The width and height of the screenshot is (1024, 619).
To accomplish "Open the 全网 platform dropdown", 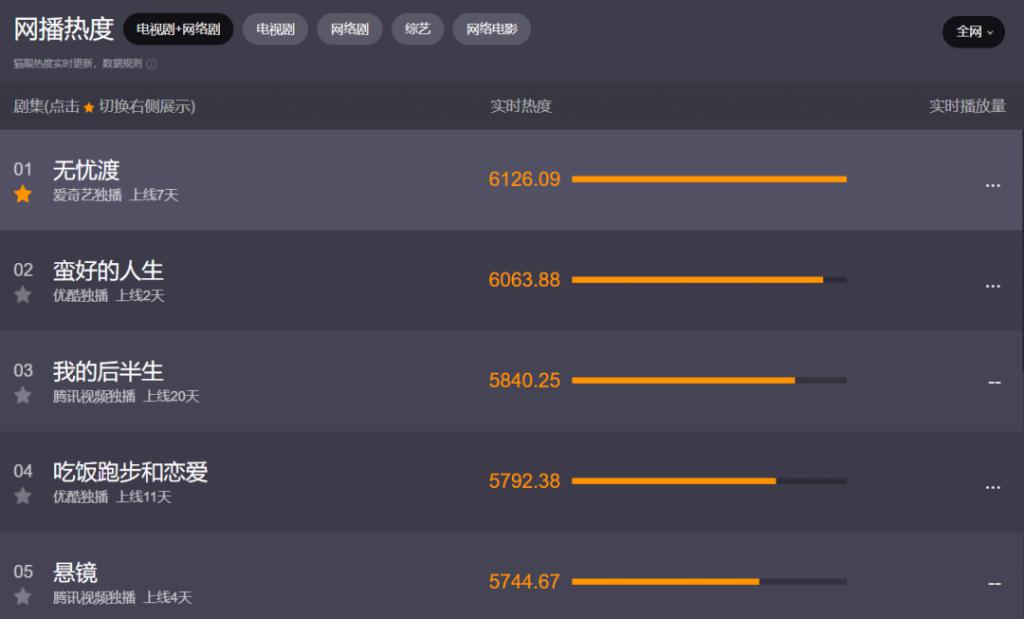I will pyautogui.click(x=973, y=31).
